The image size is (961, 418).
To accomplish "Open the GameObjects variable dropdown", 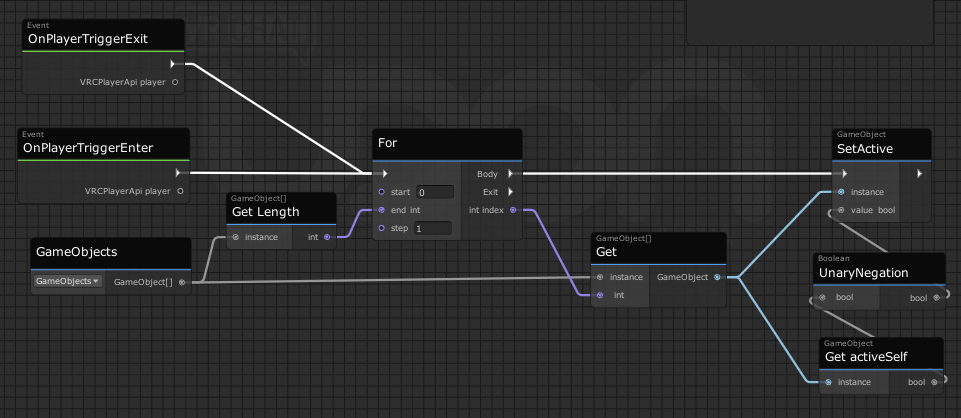I will click(x=67, y=281).
